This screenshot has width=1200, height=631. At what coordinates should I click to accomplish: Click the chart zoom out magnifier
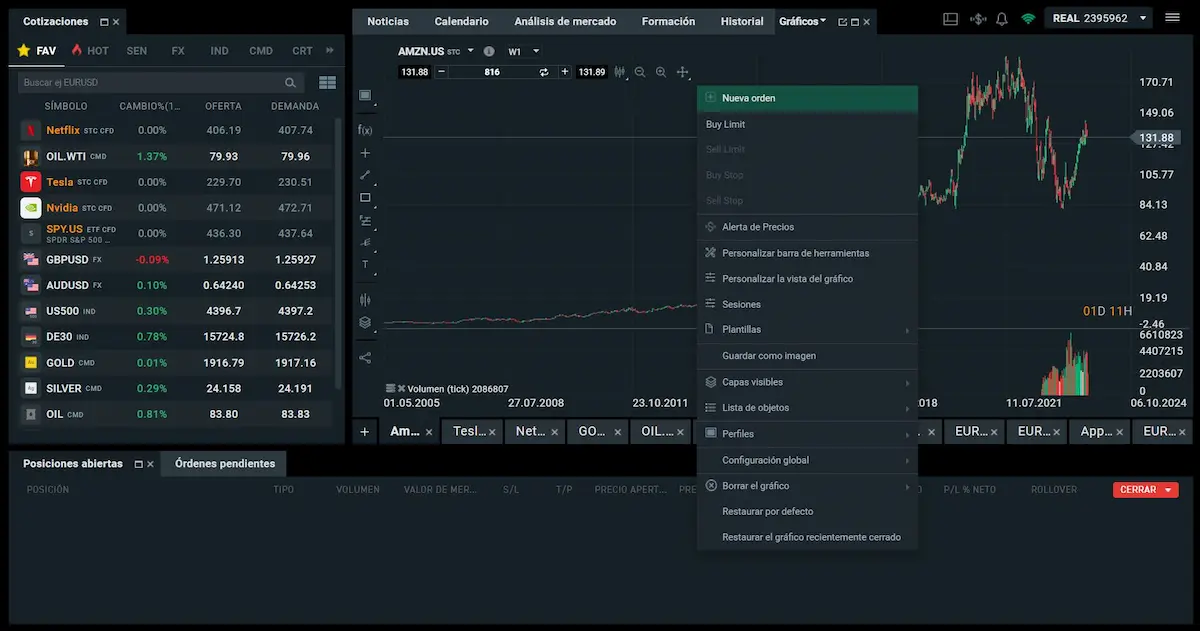coord(640,72)
